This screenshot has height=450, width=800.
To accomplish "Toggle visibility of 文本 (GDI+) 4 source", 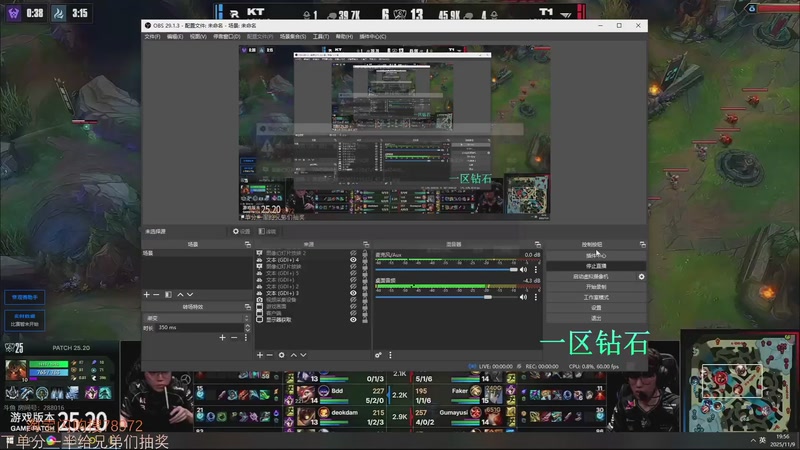I will click(353, 260).
